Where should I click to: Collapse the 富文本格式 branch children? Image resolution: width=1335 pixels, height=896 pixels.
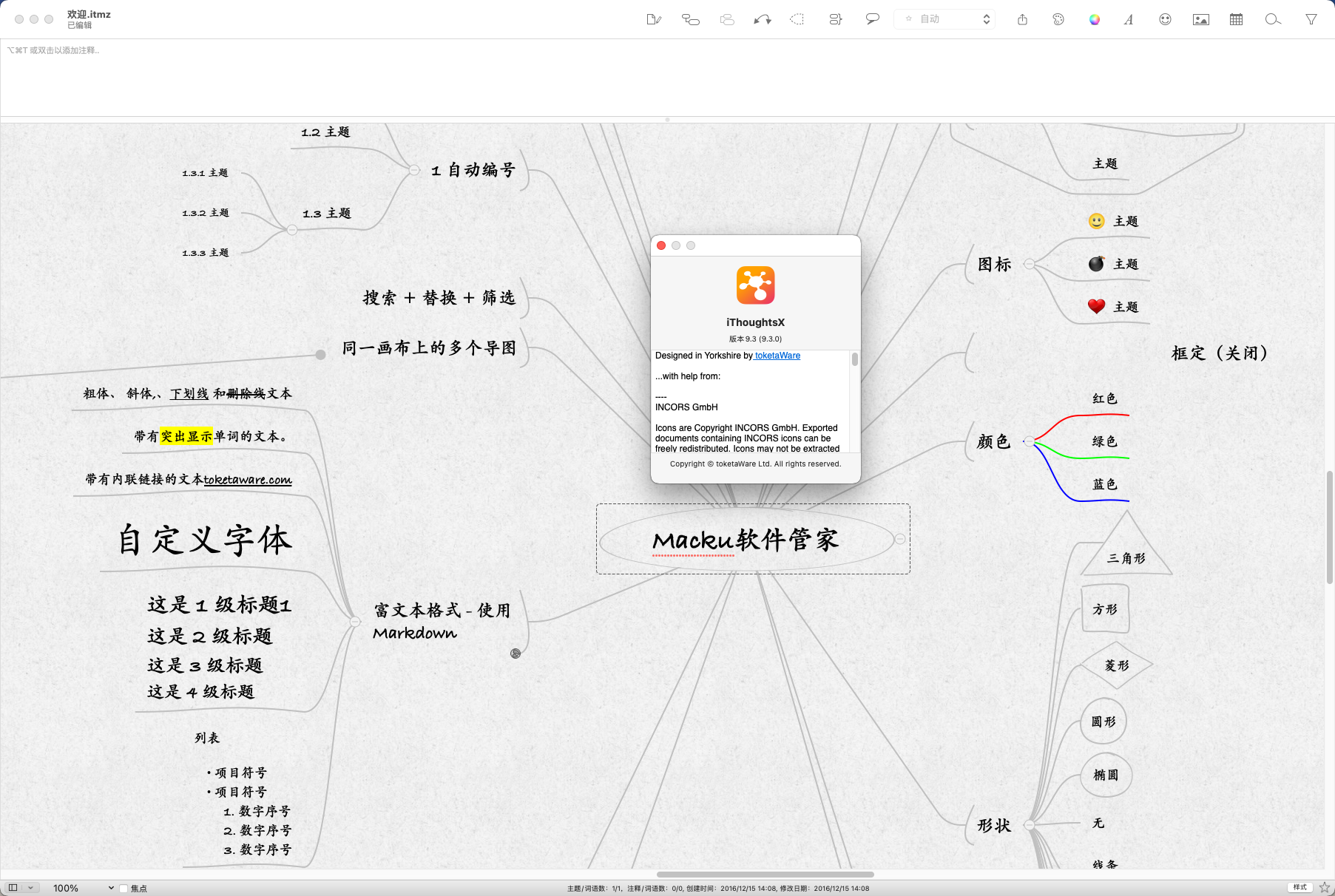point(355,622)
